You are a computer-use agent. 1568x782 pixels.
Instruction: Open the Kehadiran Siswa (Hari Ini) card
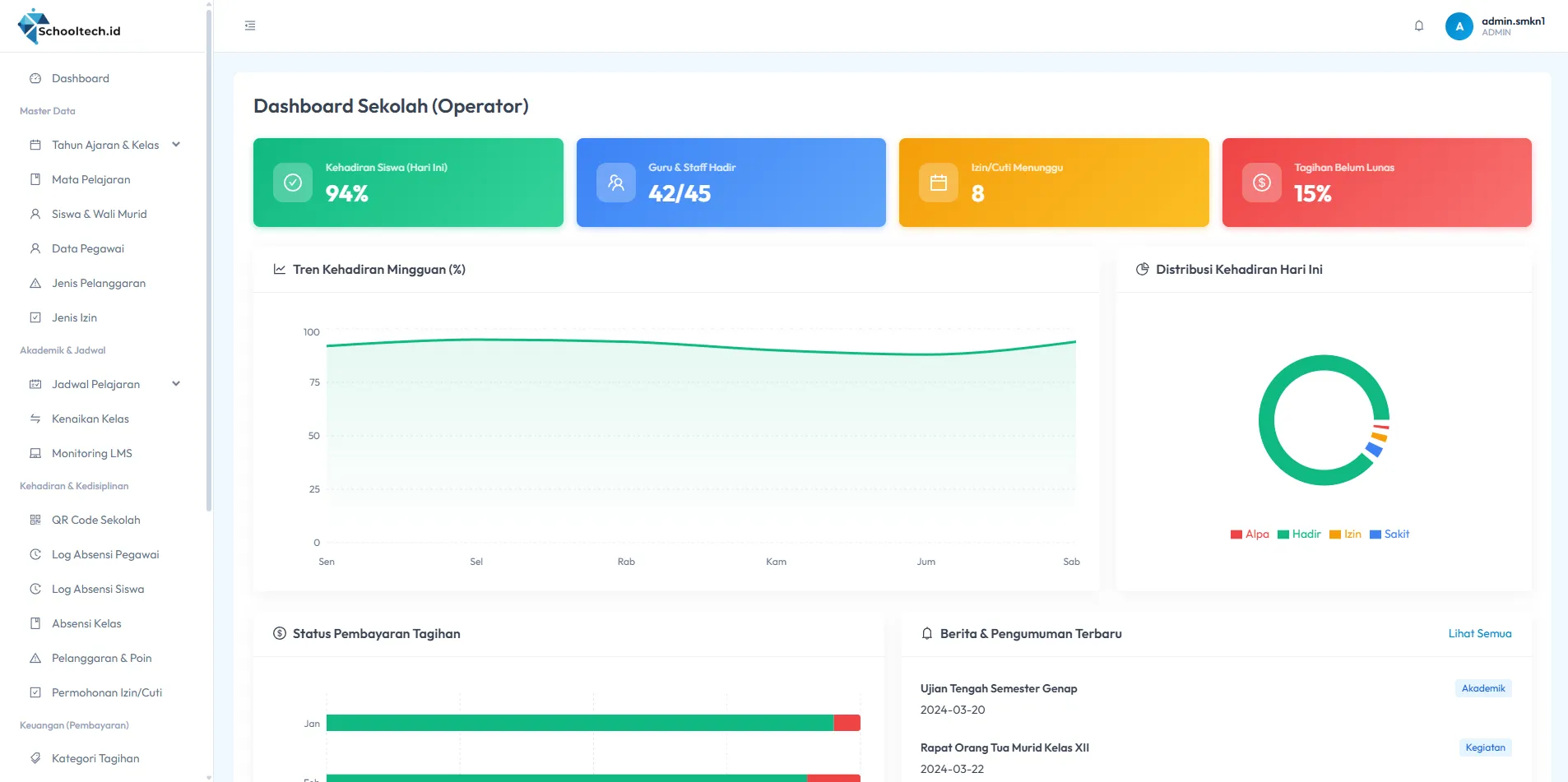click(x=408, y=183)
